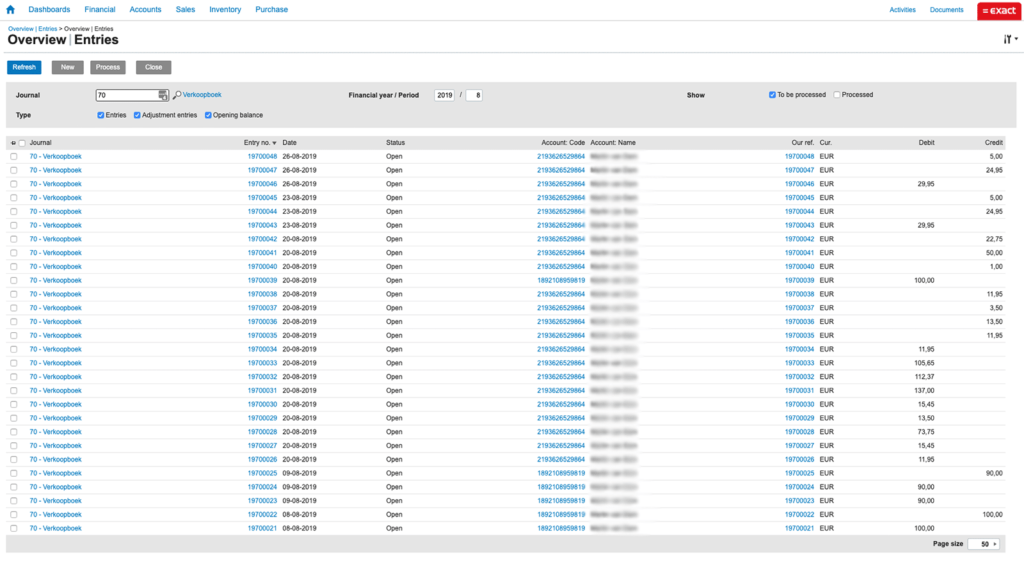The width and height of the screenshot is (1024, 576).
Task: Sort by the Debit column header
Action: click(926, 143)
